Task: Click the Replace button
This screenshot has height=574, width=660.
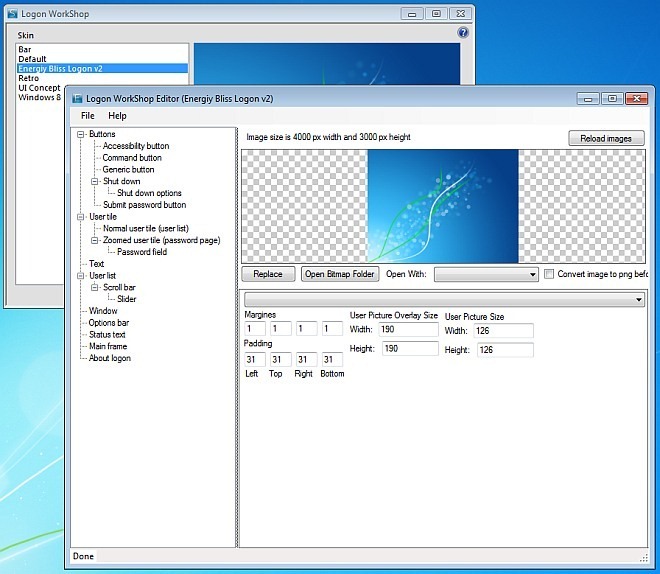Action: (268, 274)
